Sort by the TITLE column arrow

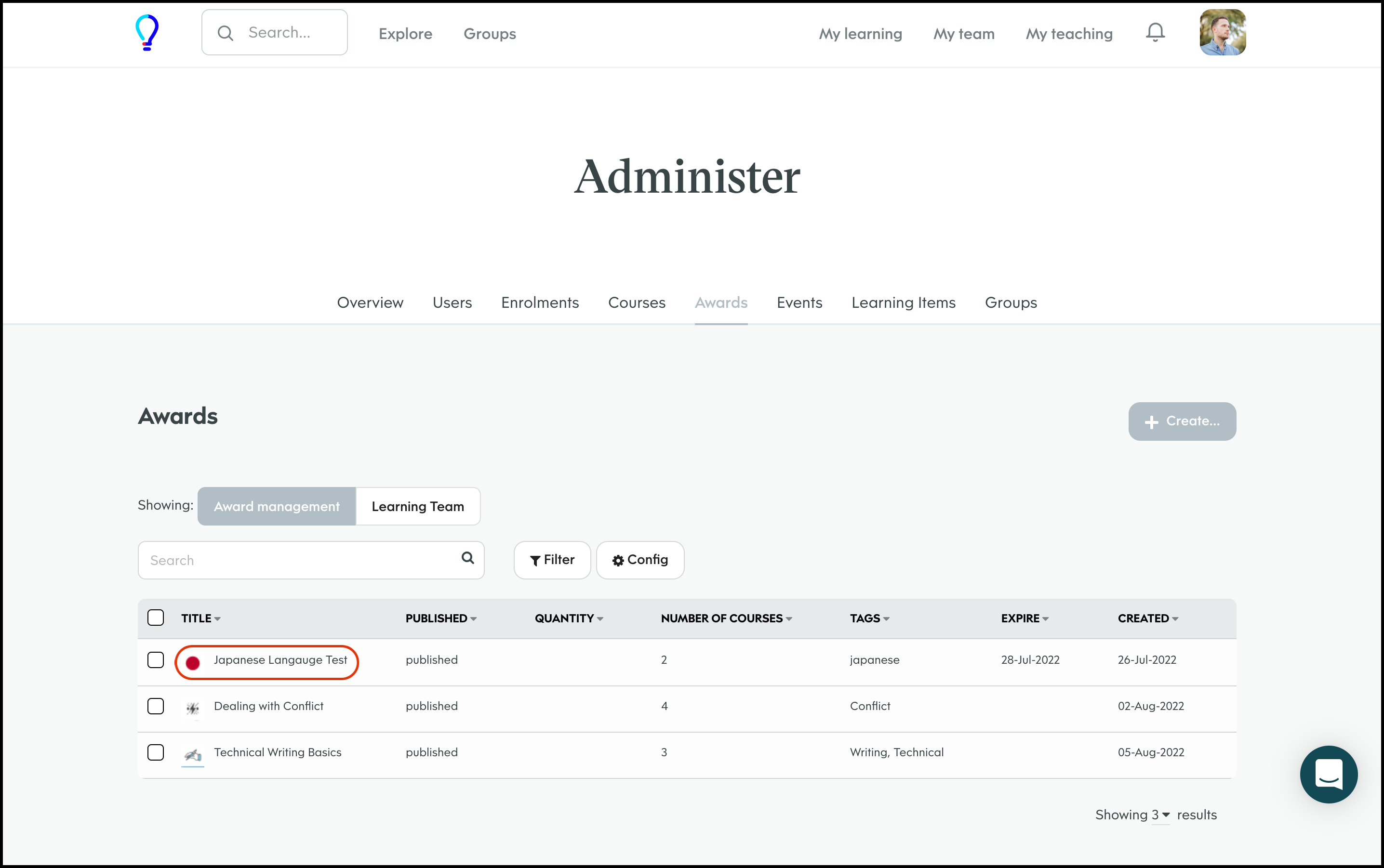[x=217, y=619]
